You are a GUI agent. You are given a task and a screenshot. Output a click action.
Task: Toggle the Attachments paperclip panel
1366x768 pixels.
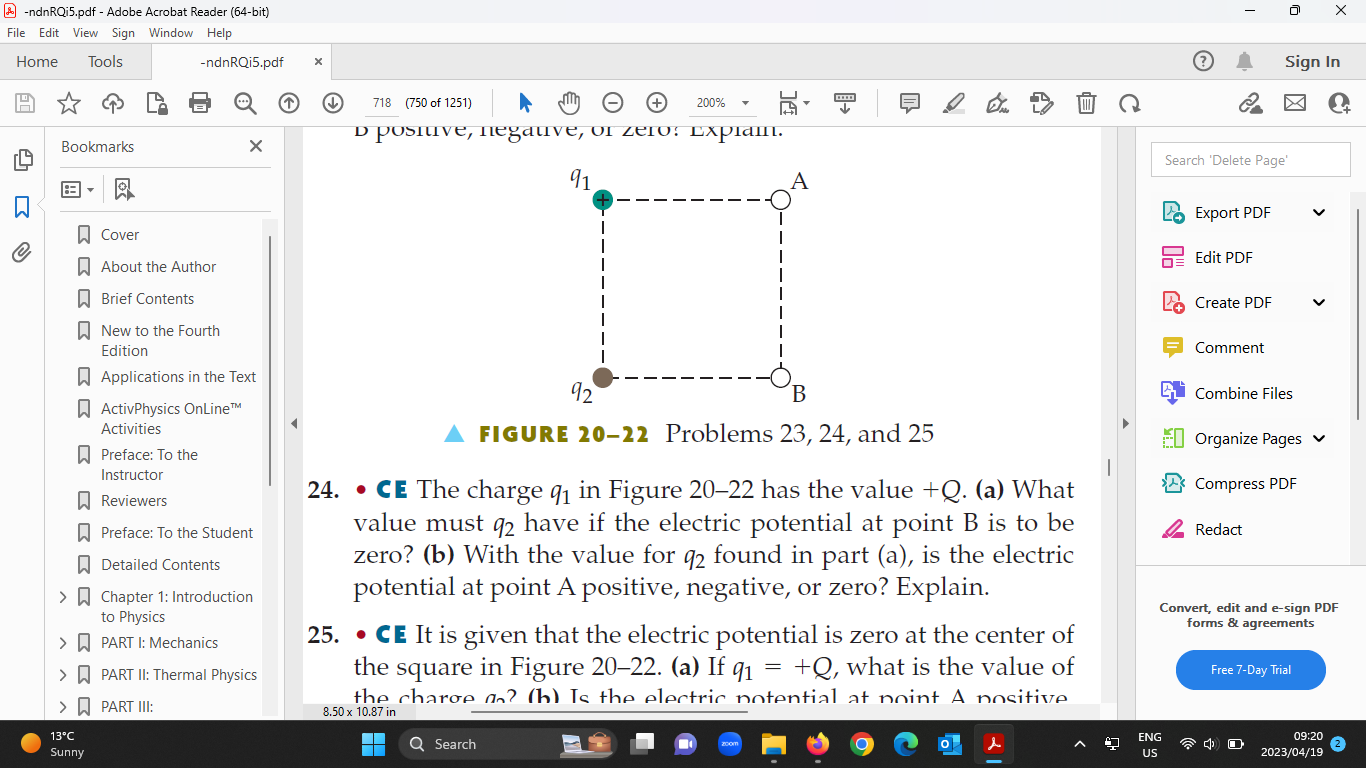coord(22,253)
